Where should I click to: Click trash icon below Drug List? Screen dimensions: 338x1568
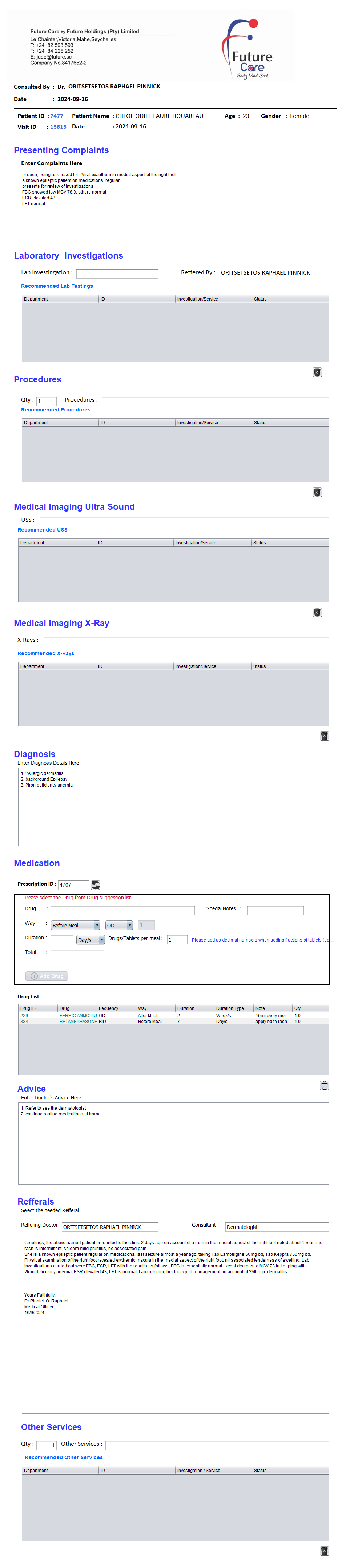click(x=324, y=1085)
